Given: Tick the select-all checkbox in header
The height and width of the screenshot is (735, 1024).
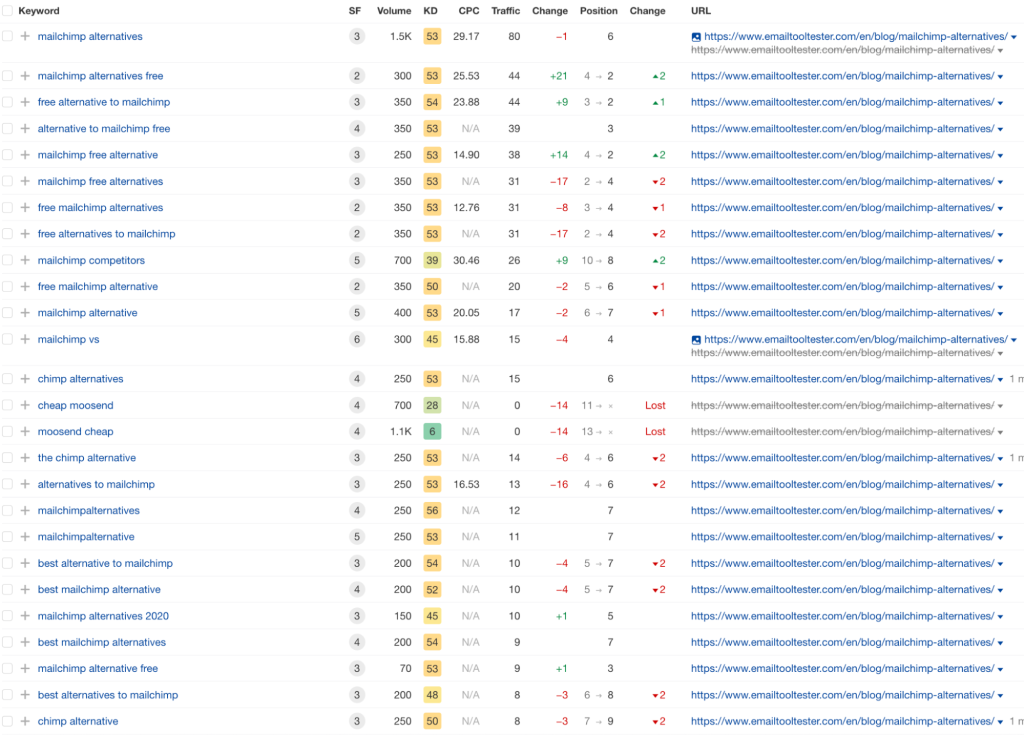Looking at the screenshot, I should click(7, 10).
